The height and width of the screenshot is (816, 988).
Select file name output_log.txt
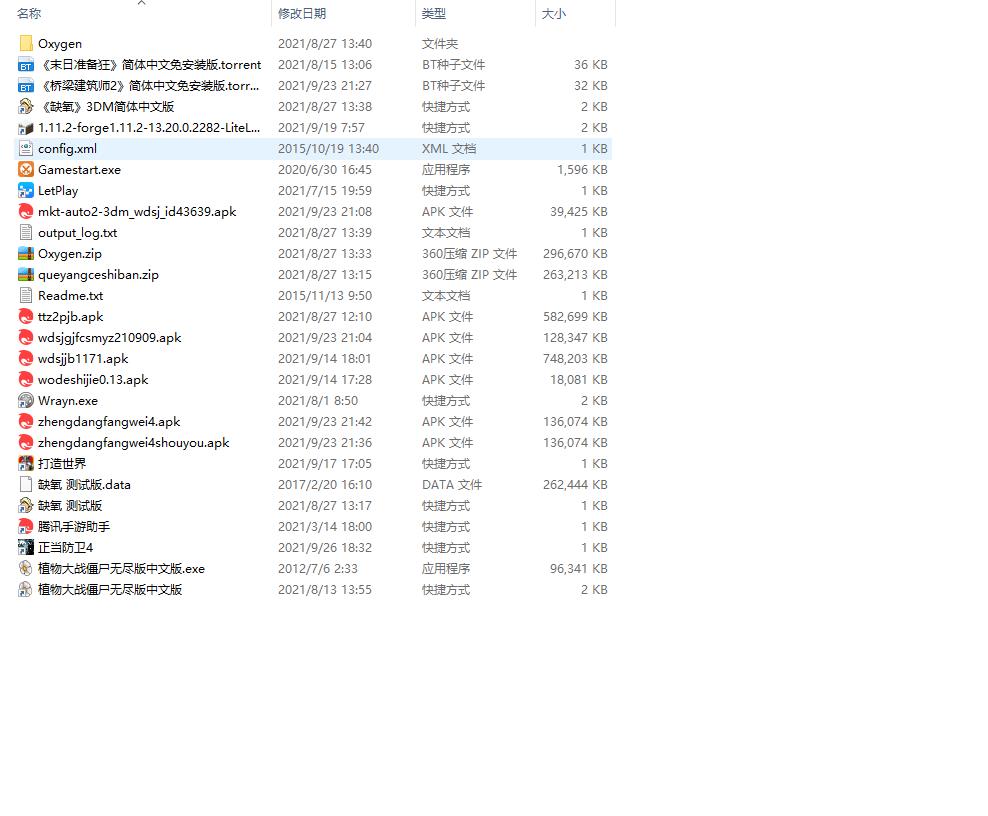(x=78, y=233)
